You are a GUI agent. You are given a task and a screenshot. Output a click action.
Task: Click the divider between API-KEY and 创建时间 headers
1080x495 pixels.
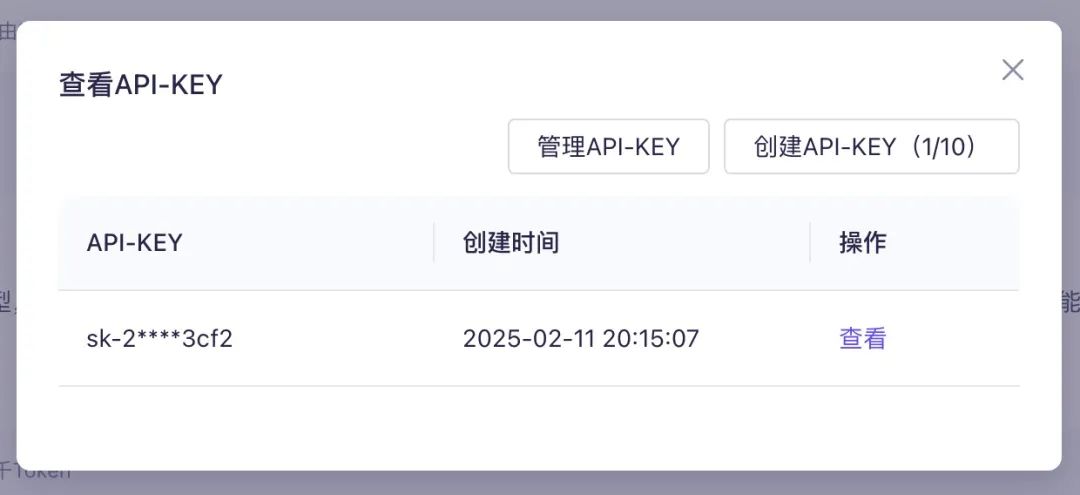pyautogui.click(x=434, y=242)
